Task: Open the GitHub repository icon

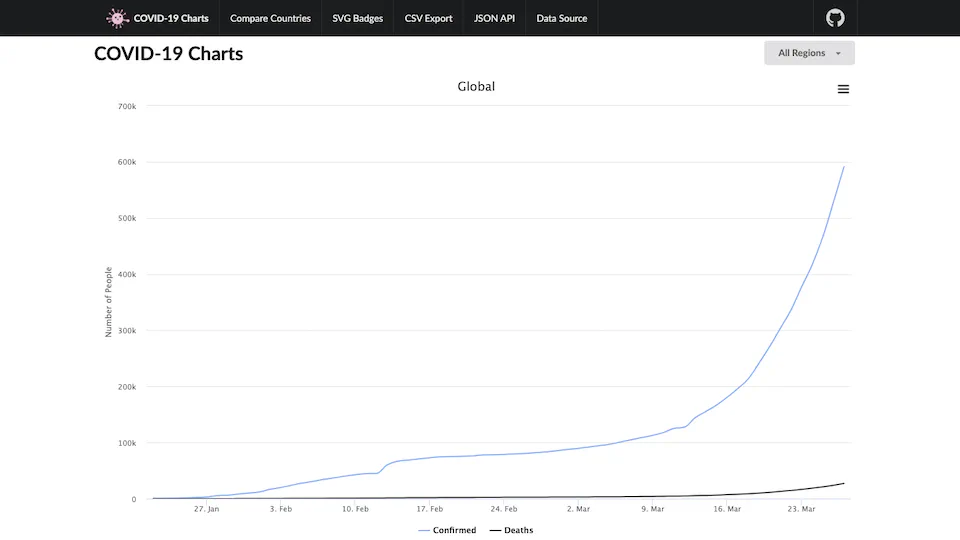Action: [835, 18]
